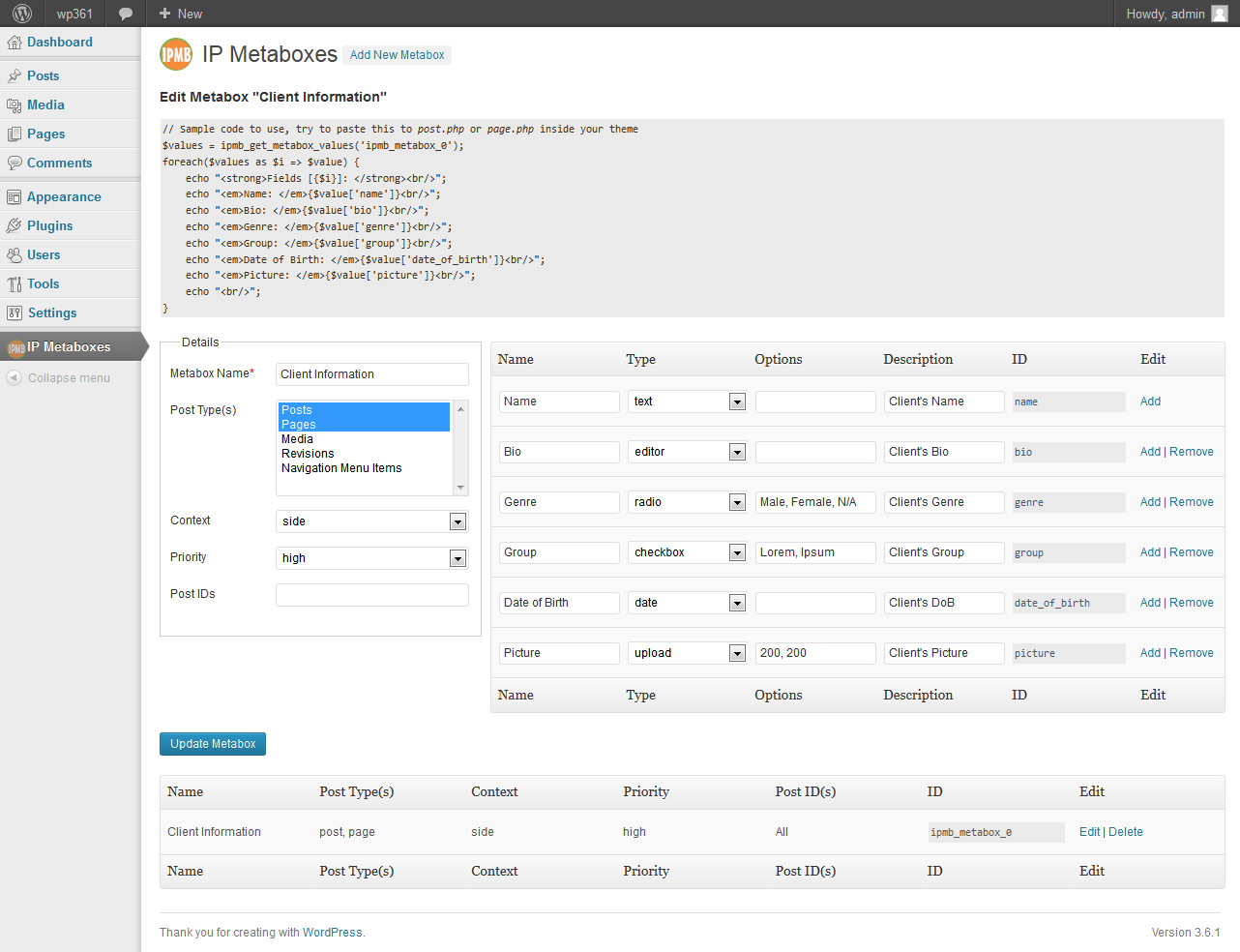Image resolution: width=1240 pixels, height=952 pixels.
Task: Open the comments bubble icon in admin bar
Action: coord(126,14)
